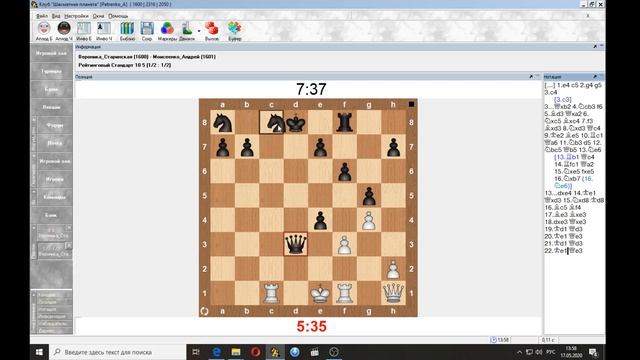Expand the dropdown arrow beside Движок
Screen dimensions: 640x360
tap(199, 31)
